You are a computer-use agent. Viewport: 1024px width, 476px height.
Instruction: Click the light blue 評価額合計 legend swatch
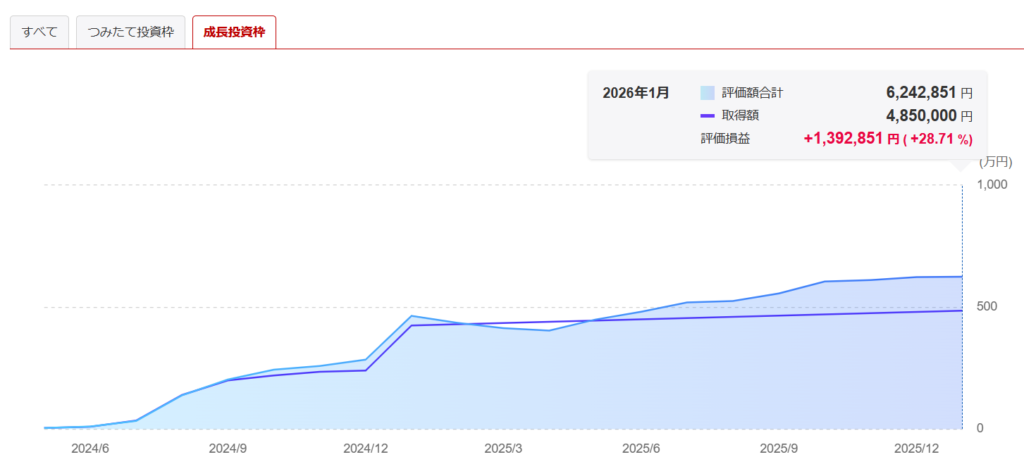[707, 93]
